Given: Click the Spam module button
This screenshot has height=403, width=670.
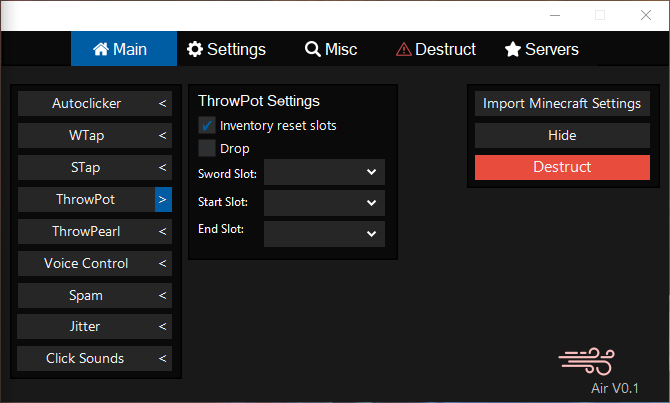Looking at the screenshot, I should (x=86, y=295).
